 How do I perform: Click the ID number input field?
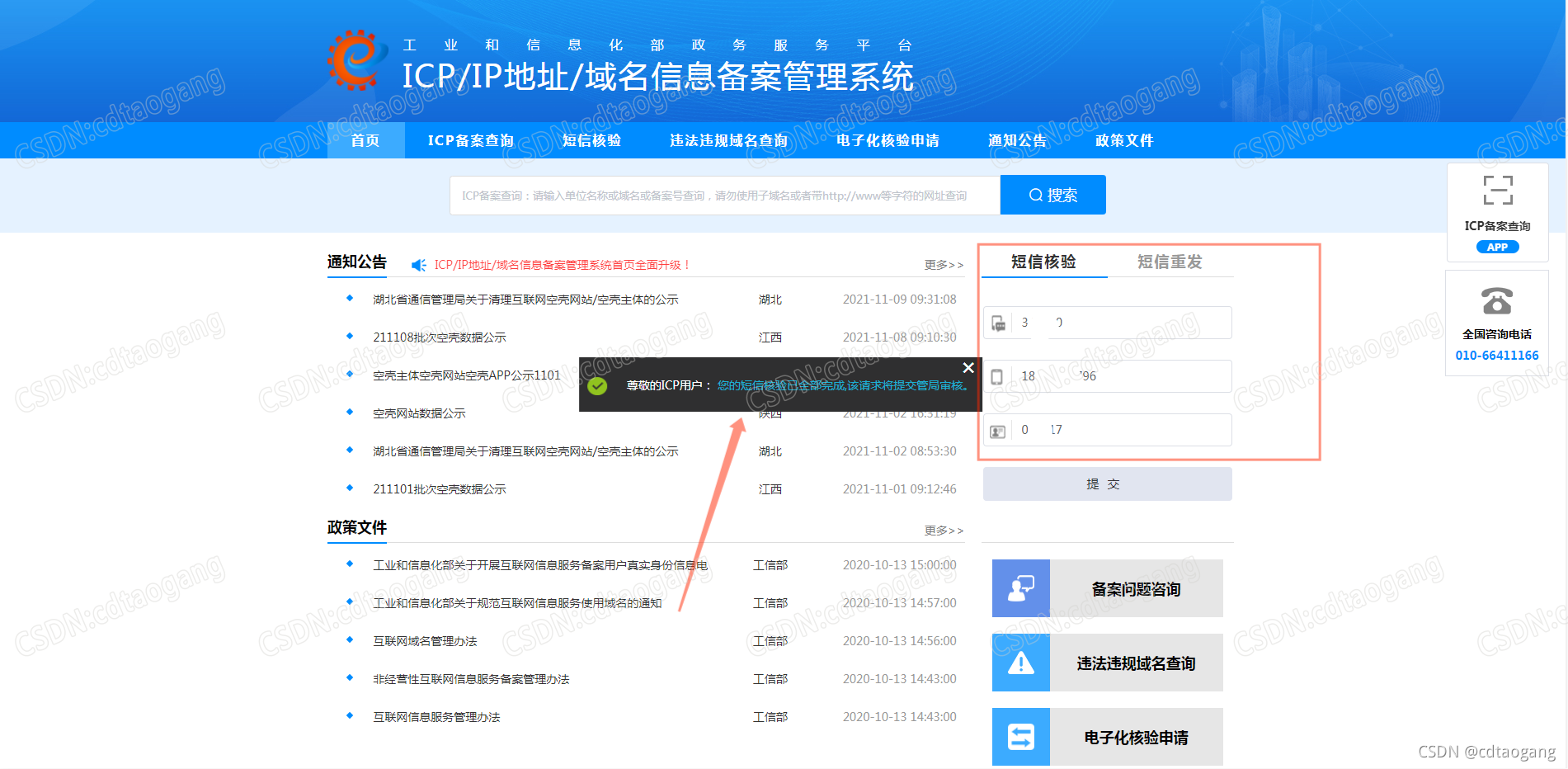(1107, 430)
